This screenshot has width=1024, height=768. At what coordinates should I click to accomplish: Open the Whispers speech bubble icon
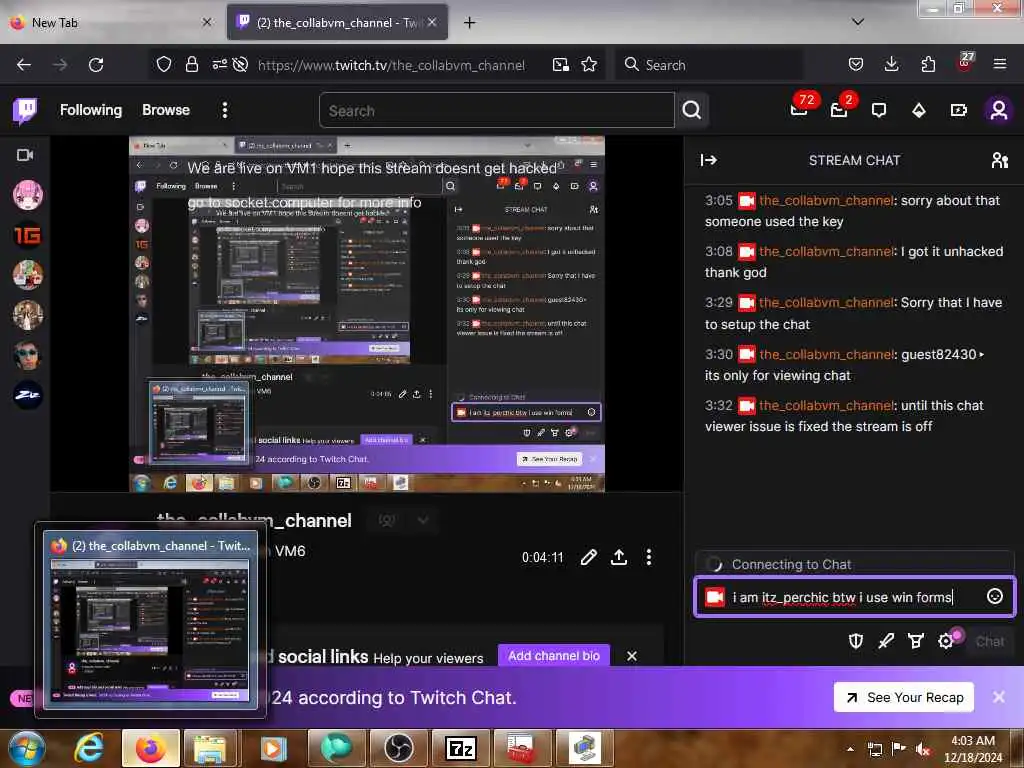(x=879, y=110)
